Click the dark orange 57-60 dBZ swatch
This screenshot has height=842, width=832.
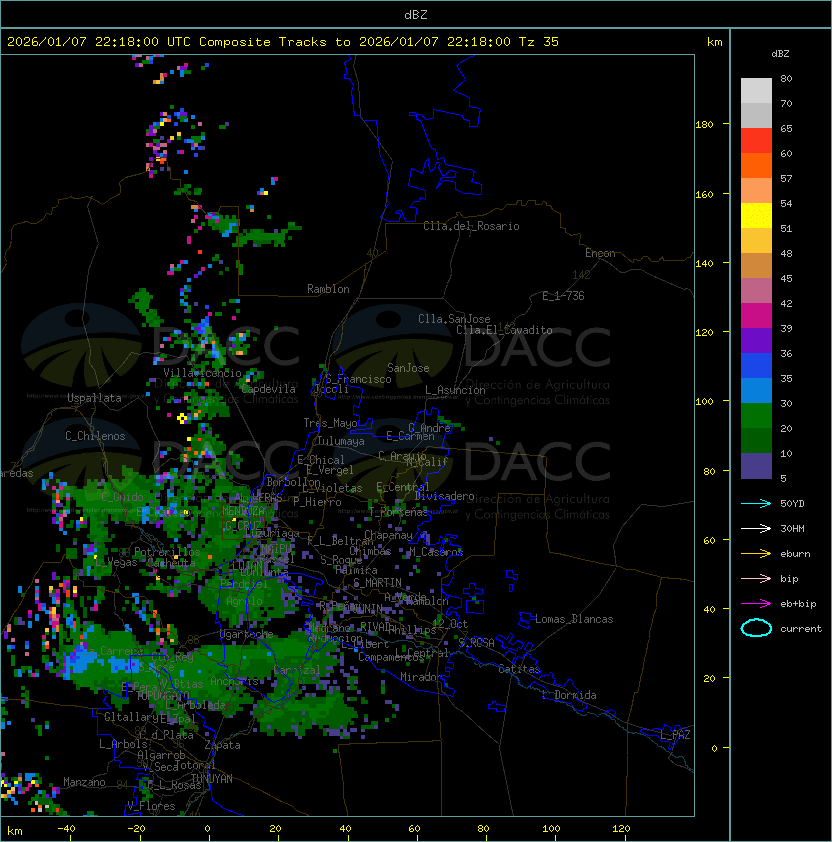756,165
